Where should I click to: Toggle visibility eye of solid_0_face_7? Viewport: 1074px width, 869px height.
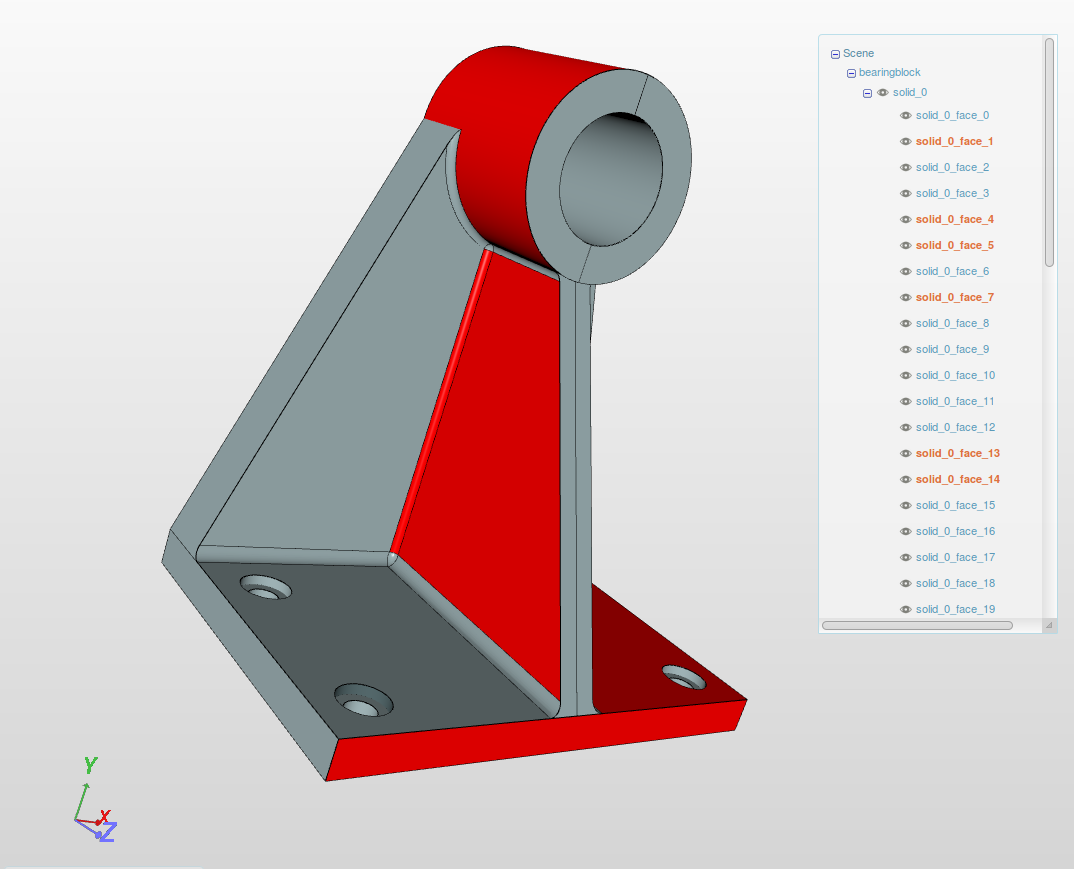[906, 298]
